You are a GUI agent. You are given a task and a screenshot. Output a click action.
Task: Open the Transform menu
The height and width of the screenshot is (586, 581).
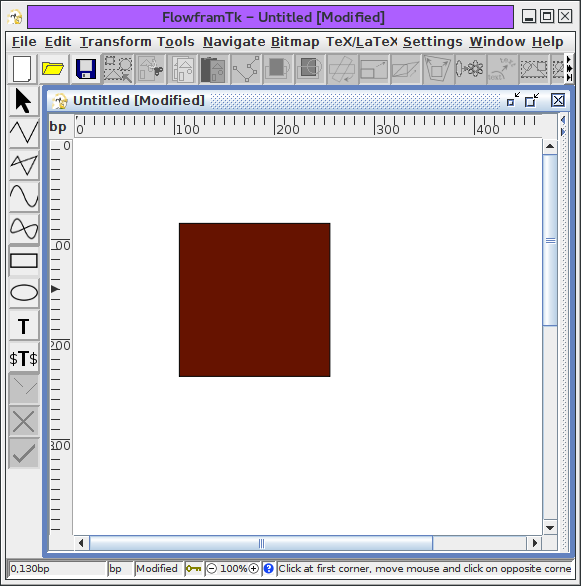[116, 41]
